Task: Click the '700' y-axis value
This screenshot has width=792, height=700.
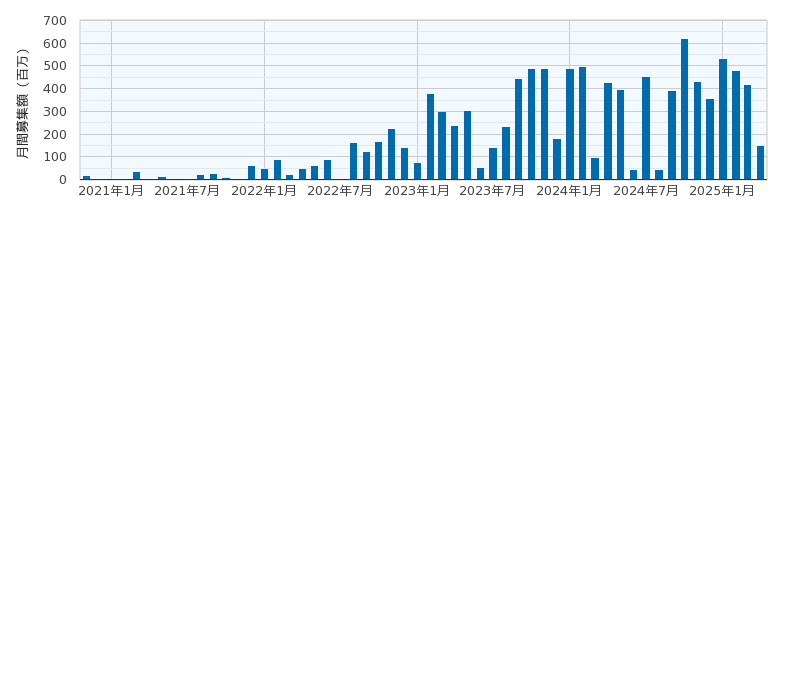Action: click(x=55, y=21)
